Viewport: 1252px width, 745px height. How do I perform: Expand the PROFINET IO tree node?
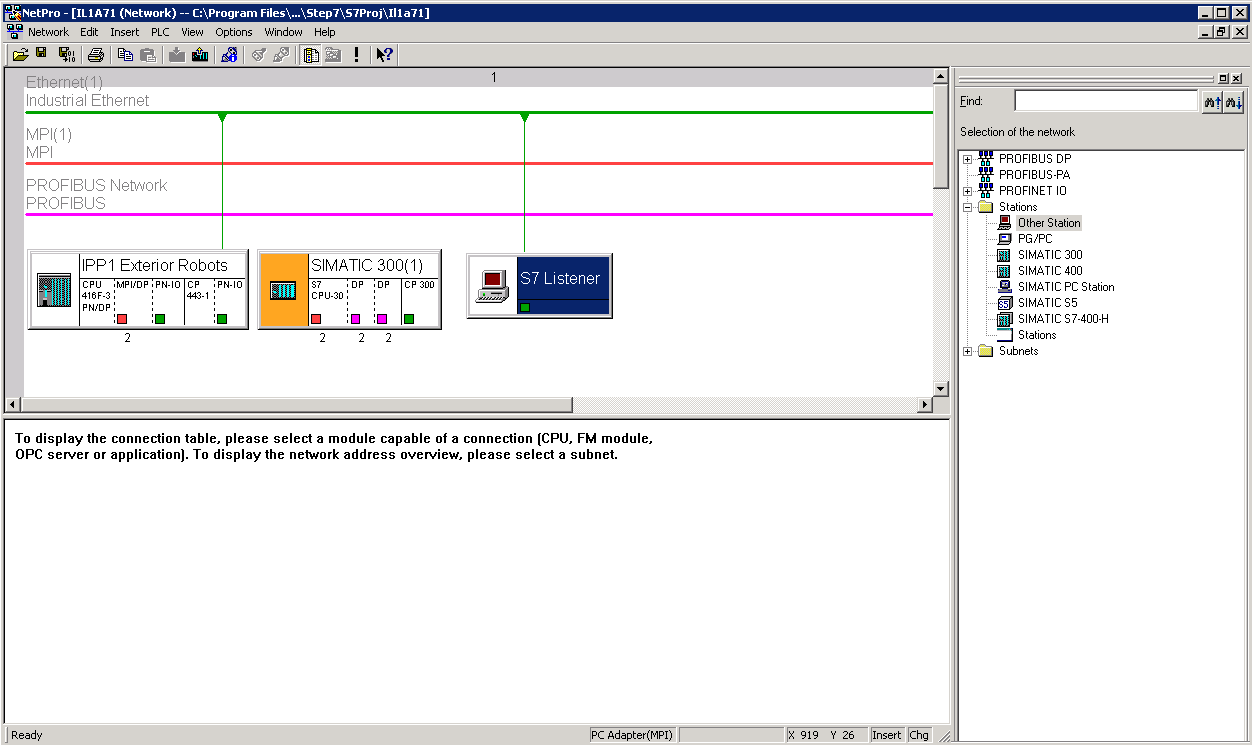click(967, 191)
